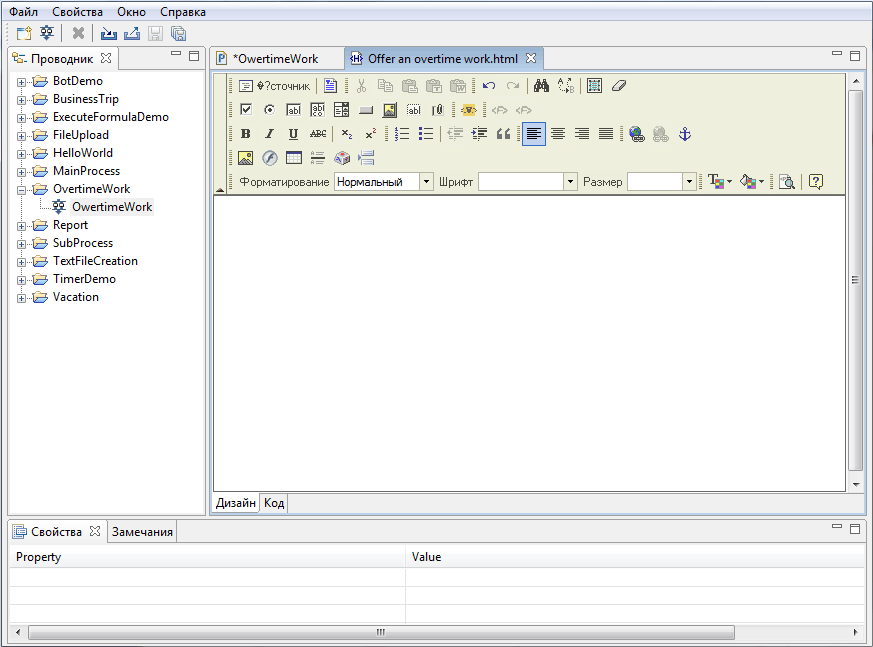The width and height of the screenshot is (873, 647).
Task: Insert a numbered list
Action: 400,133
